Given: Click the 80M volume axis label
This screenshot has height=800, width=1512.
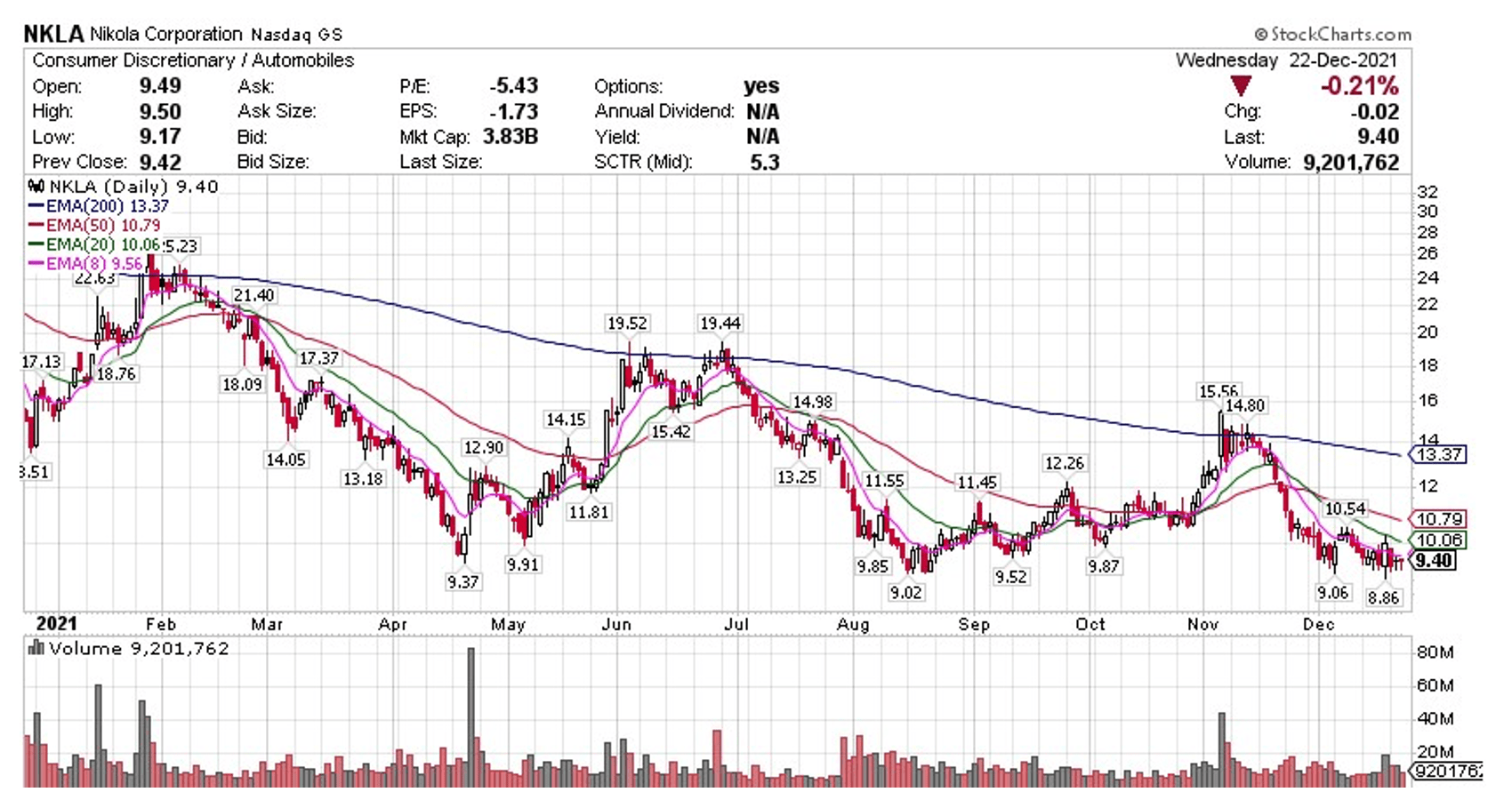Looking at the screenshot, I should click(x=1435, y=653).
